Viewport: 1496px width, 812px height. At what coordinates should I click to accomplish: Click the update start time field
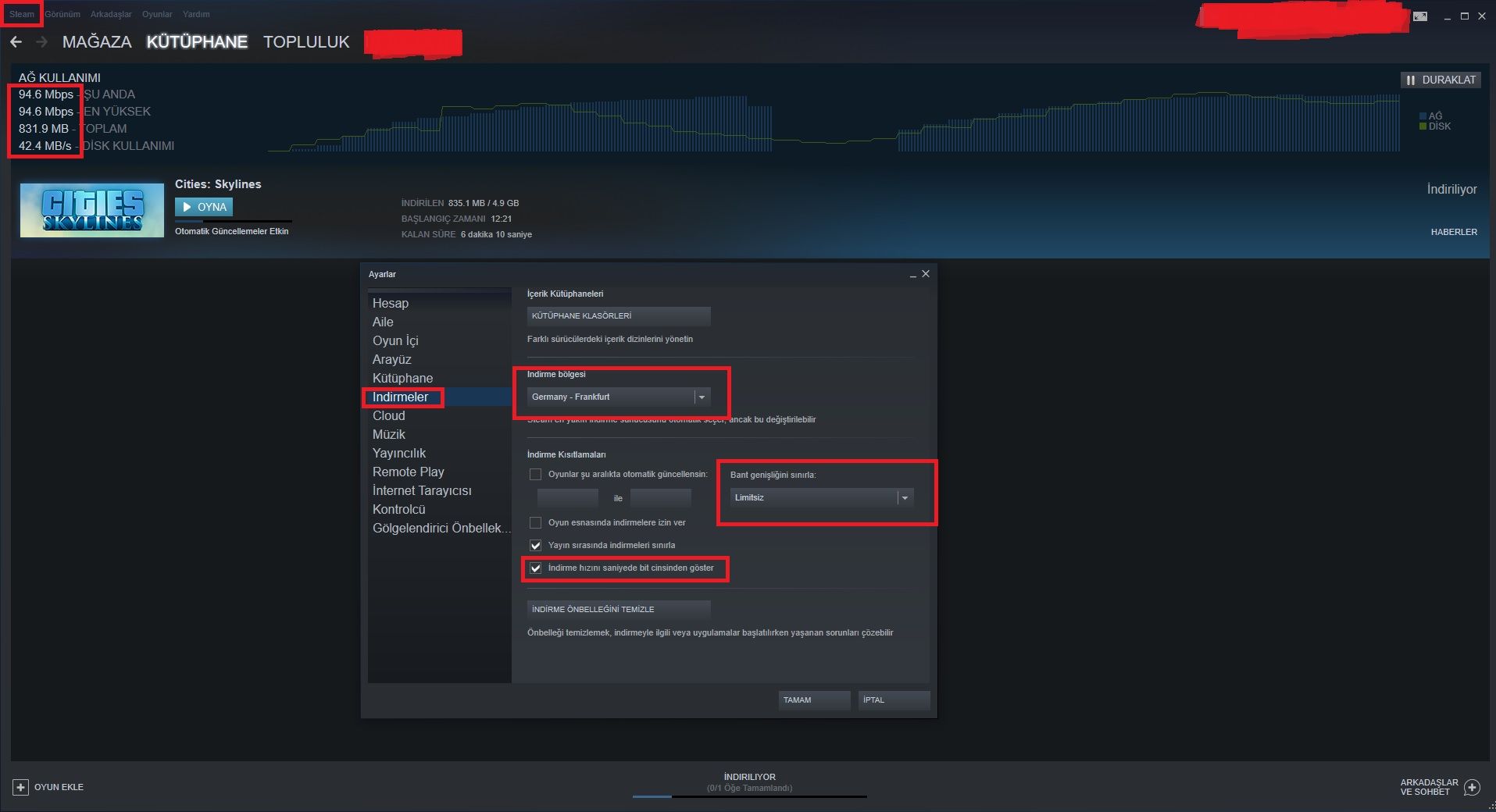coord(568,498)
